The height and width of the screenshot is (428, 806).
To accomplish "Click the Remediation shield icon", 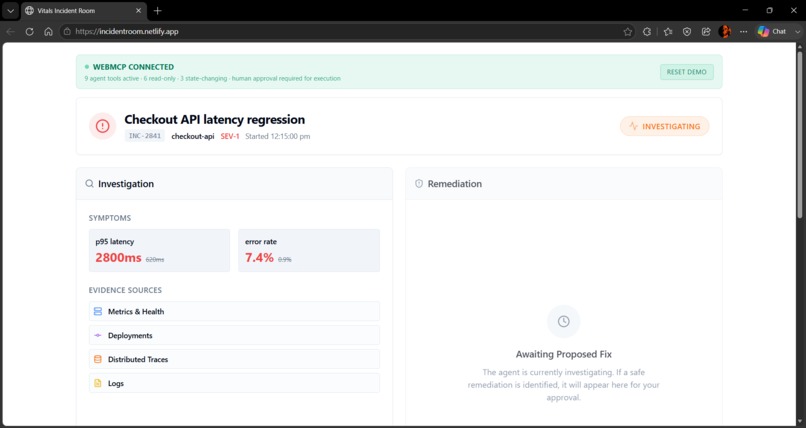I will point(419,183).
